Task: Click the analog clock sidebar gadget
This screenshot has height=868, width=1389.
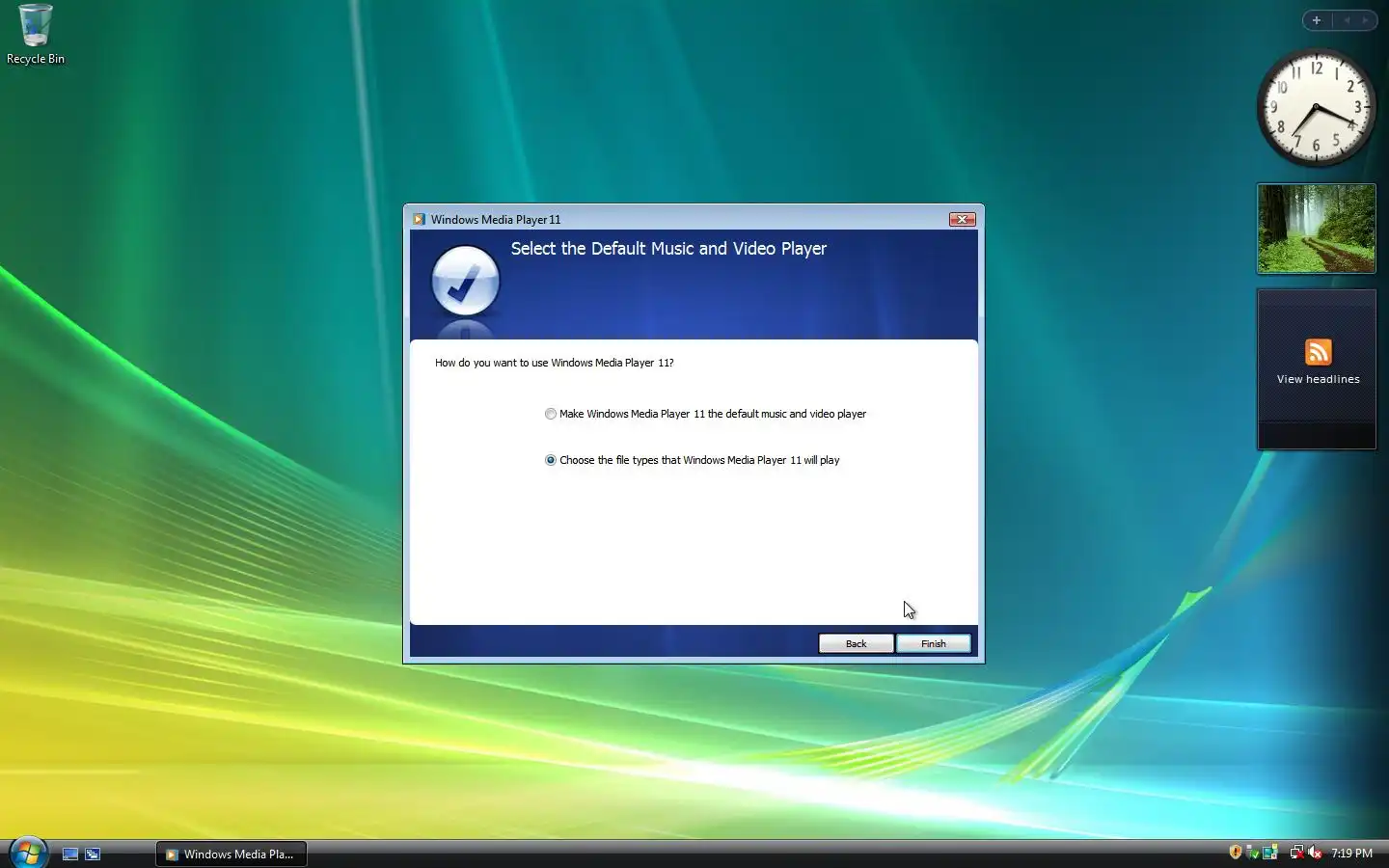Action: tap(1316, 107)
